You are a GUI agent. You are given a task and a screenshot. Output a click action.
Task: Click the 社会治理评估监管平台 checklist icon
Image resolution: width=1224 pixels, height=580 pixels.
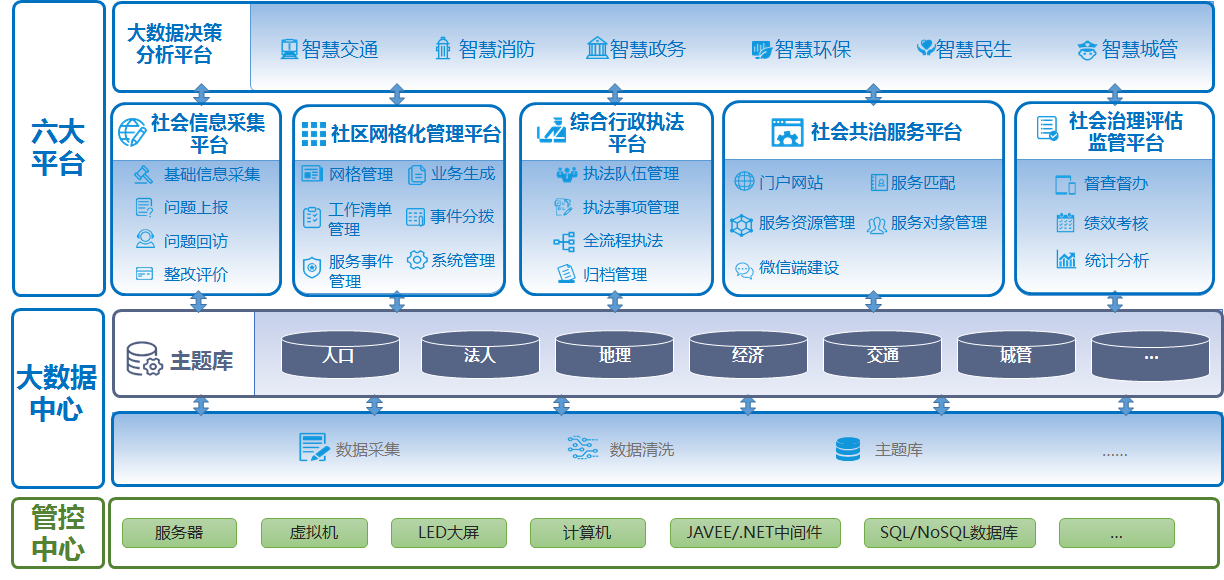click(x=1047, y=127)
